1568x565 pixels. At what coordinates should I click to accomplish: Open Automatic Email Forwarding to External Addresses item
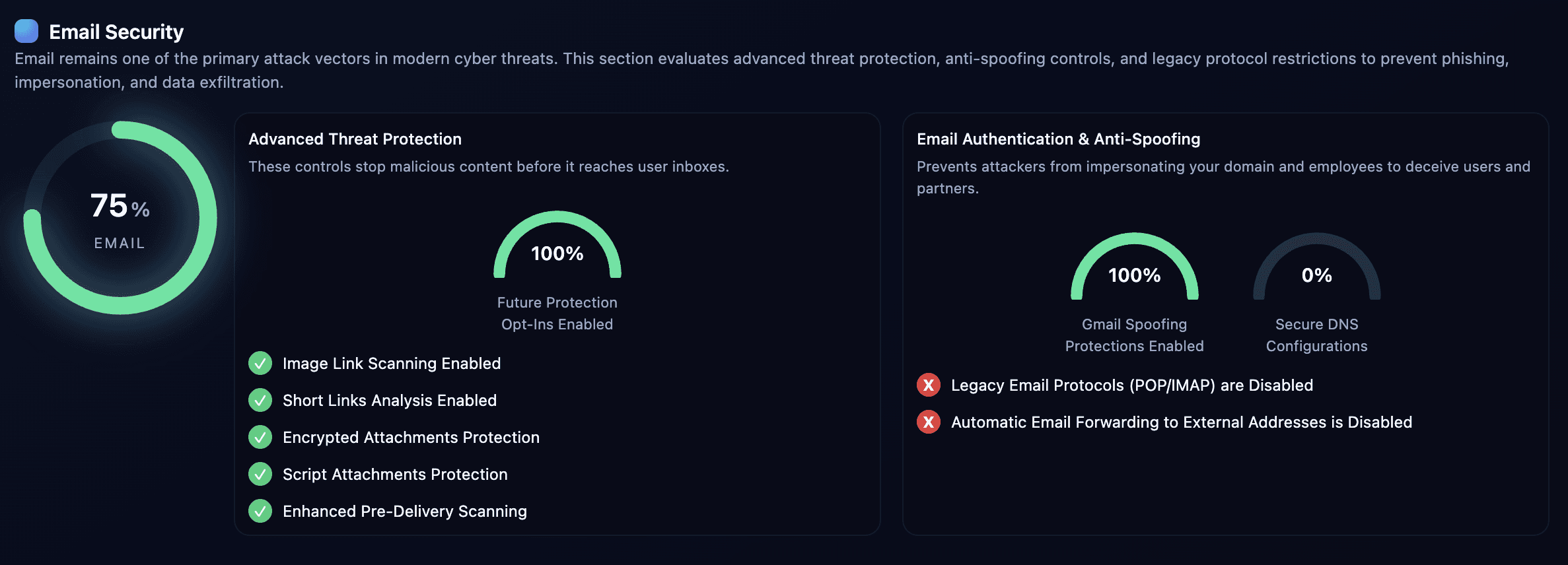pos(1181,422)
